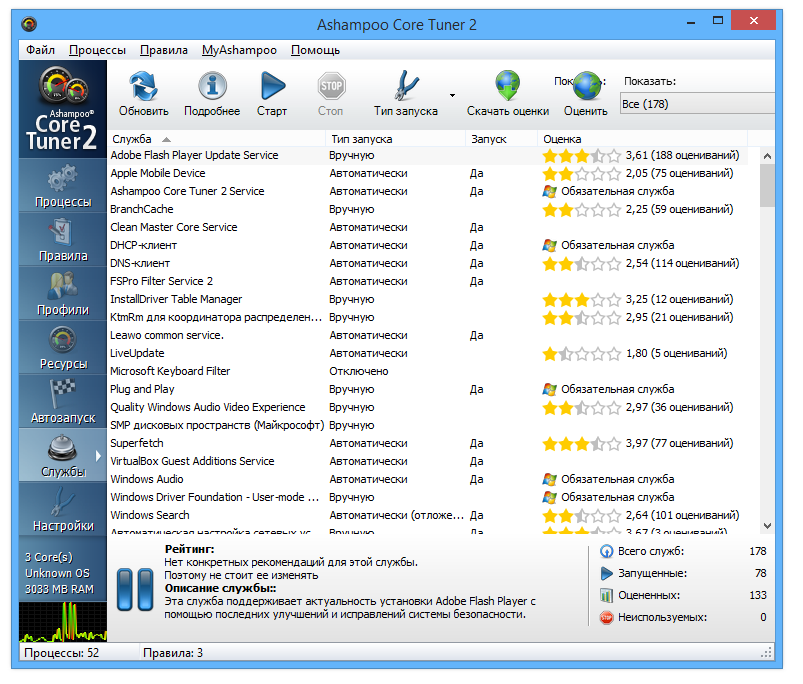Click the title bar app icon
The height and width of the screenshot is (684, 803).
(x=29, y=24)
